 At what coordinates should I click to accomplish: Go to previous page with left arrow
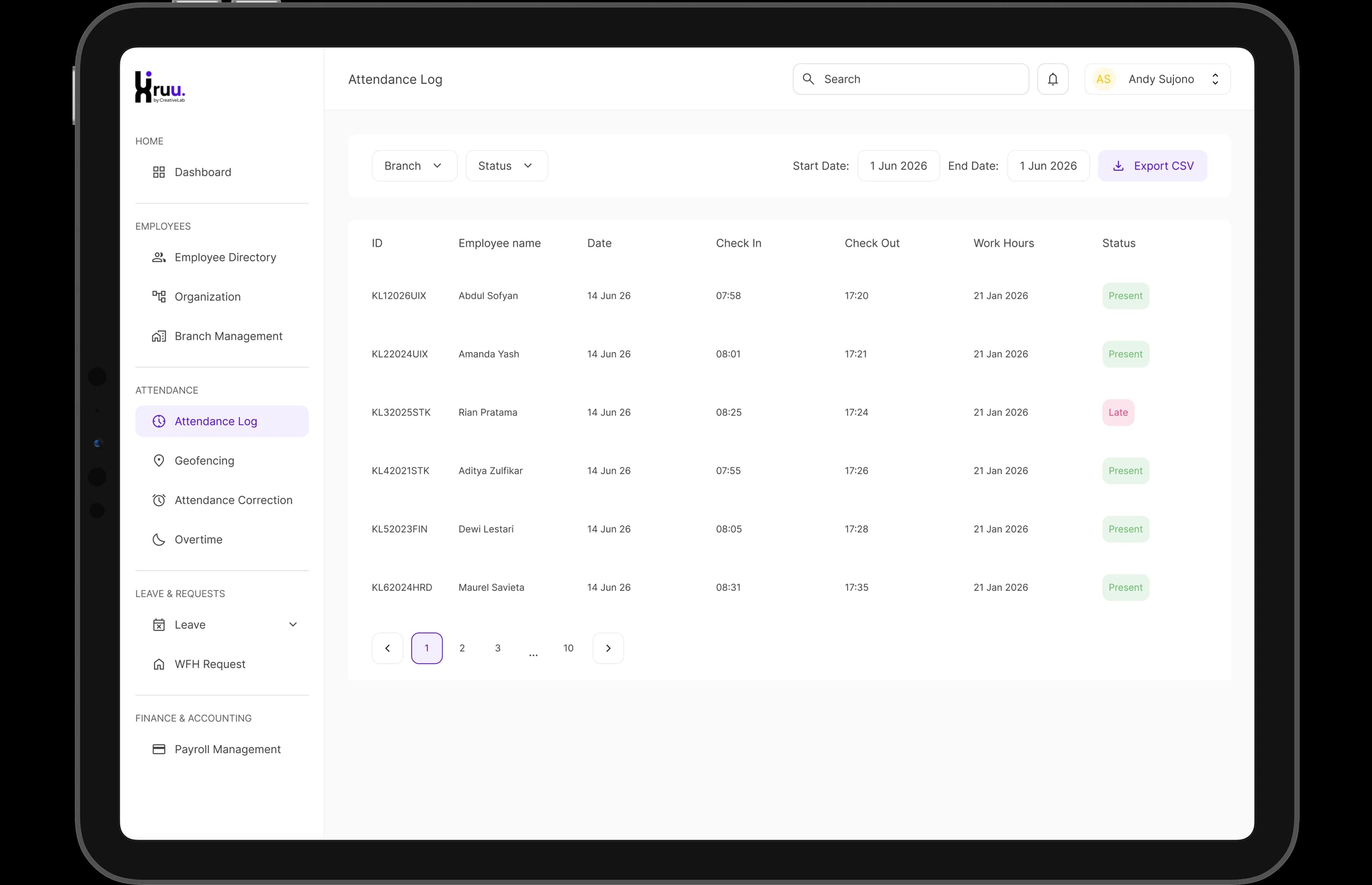pyautogui.click(x=387, y=648)
